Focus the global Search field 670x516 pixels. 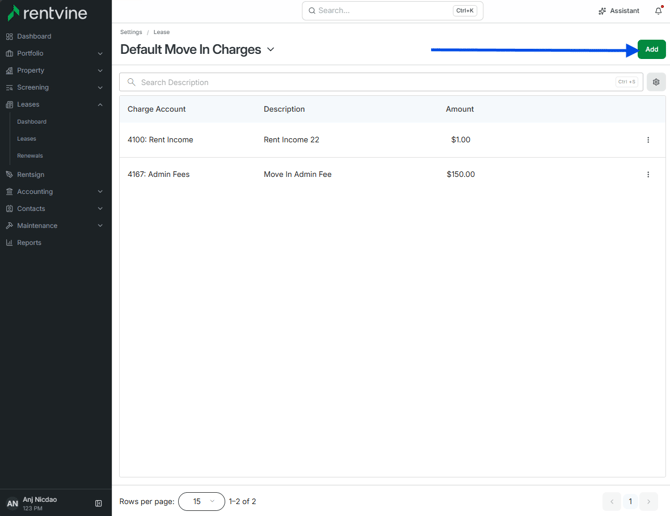pyautogui.click(x=393, y=11)
